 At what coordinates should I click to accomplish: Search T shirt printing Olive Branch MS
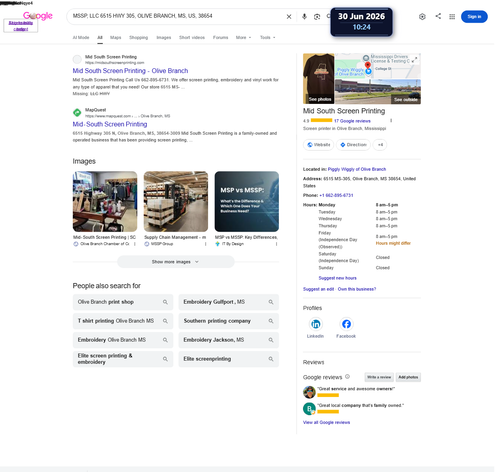point(123,321)
